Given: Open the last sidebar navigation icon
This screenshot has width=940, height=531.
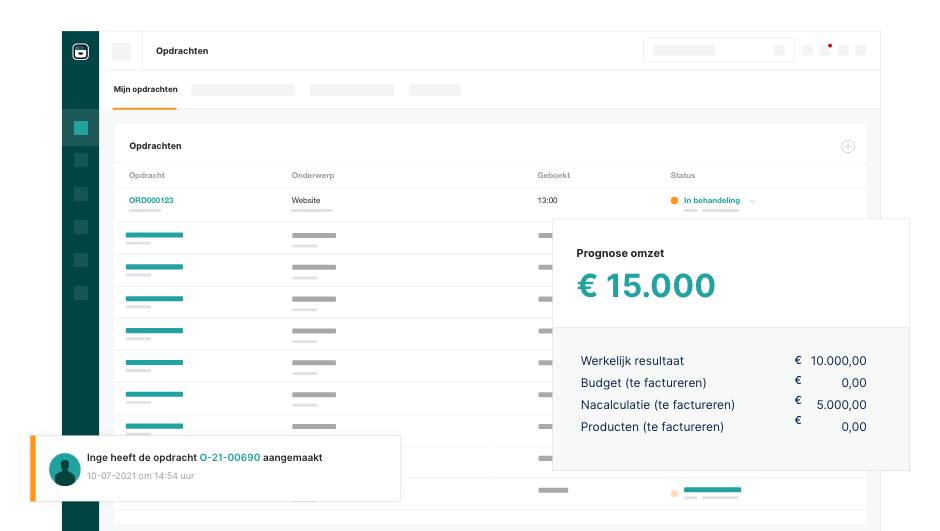Looking at the screenshot, I should (81, 293).
